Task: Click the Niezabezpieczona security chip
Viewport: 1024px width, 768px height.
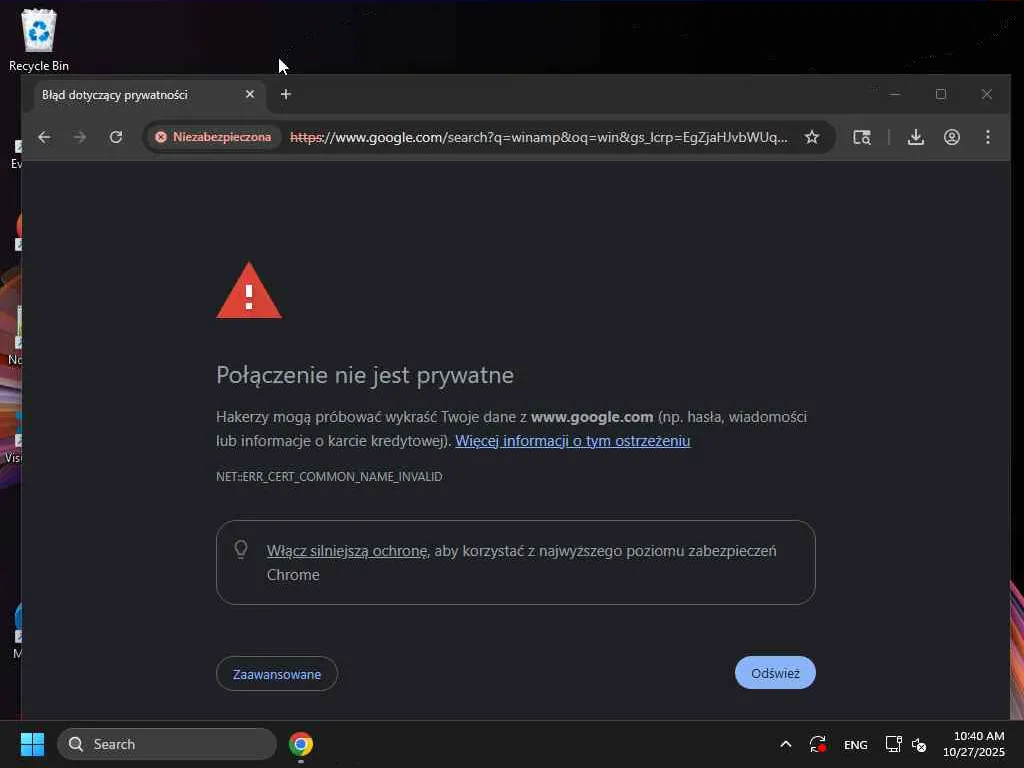Action: [213, 137]
